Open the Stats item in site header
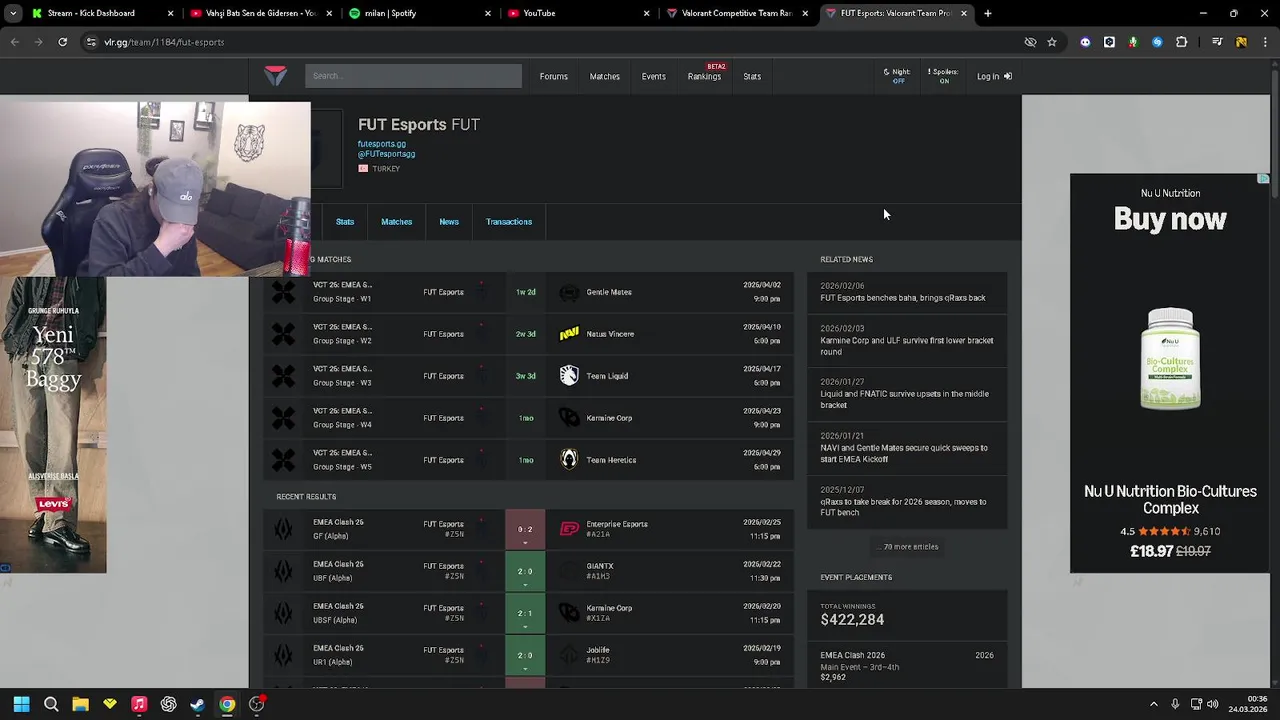The image size is (1280, 720). tap(752, 76)
